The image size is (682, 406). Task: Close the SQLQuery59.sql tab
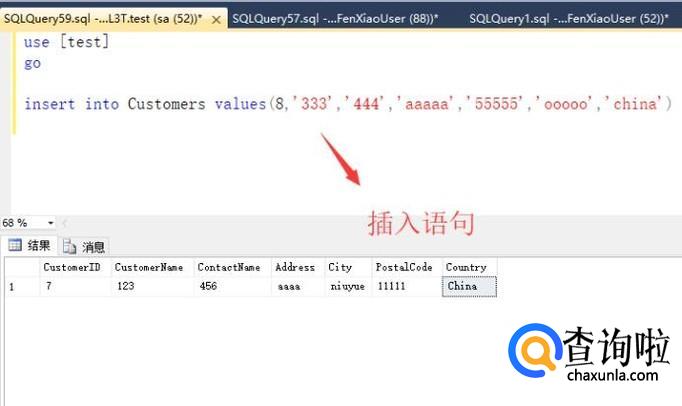(x=216, y=20)
